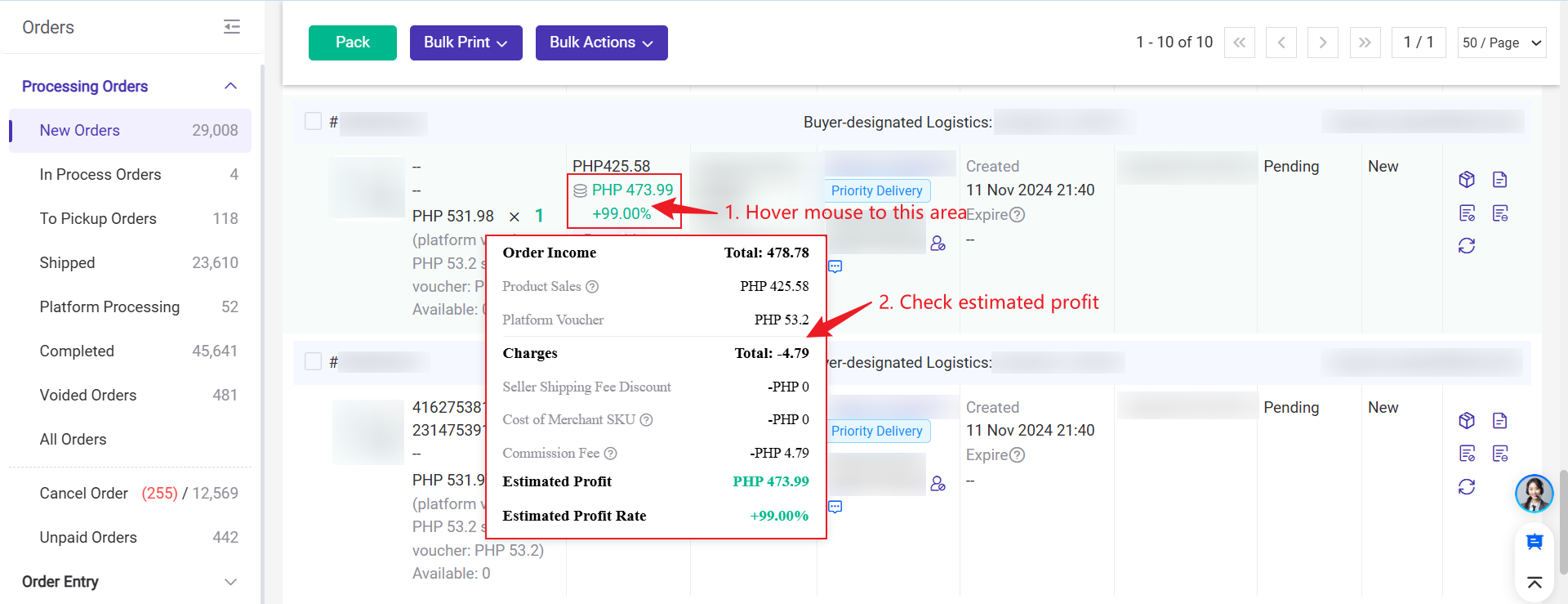Collapse the Orders sidebar menu icon

click(x=232, y=27)
